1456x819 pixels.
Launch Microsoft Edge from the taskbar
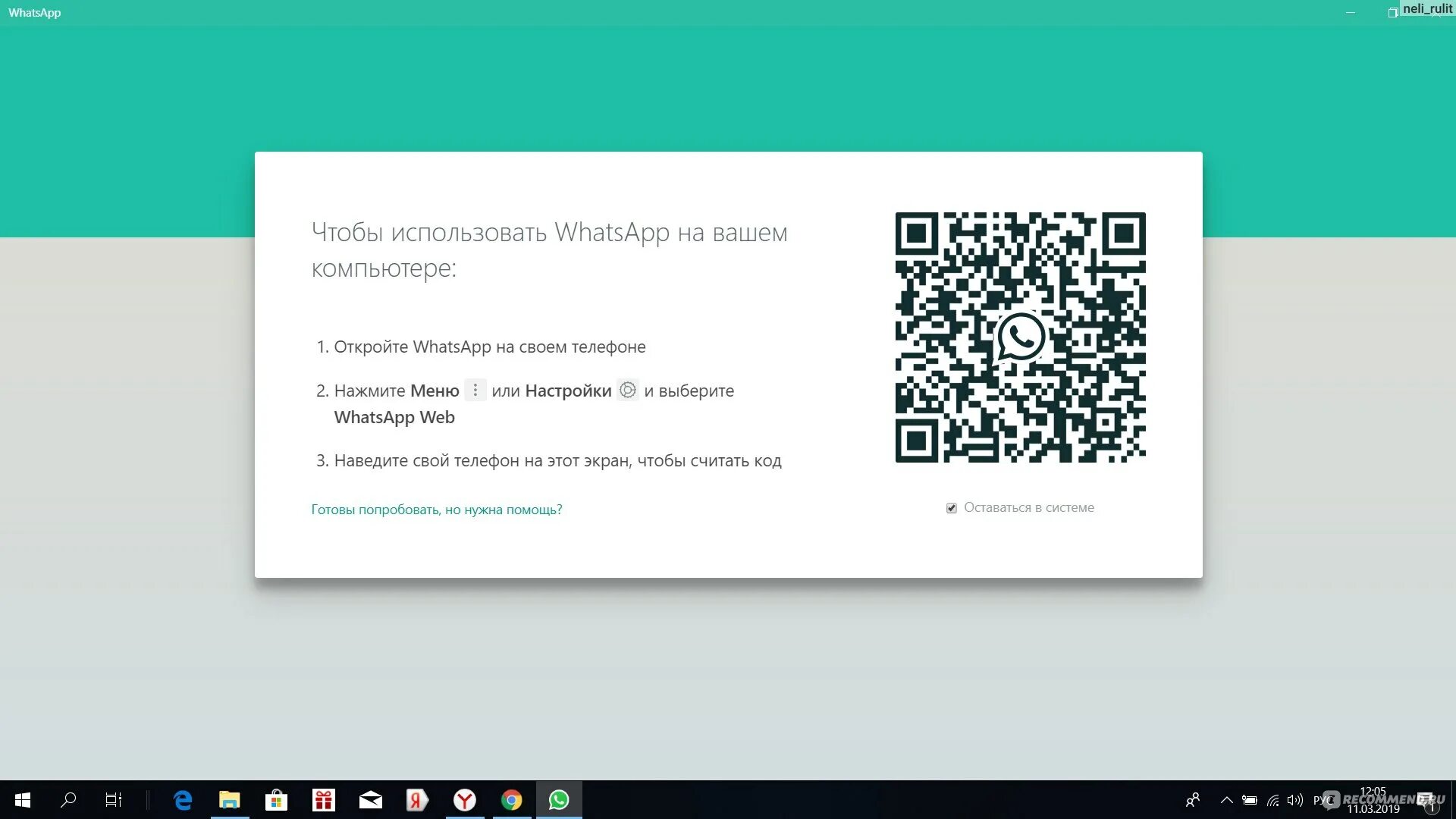point(183,800)
